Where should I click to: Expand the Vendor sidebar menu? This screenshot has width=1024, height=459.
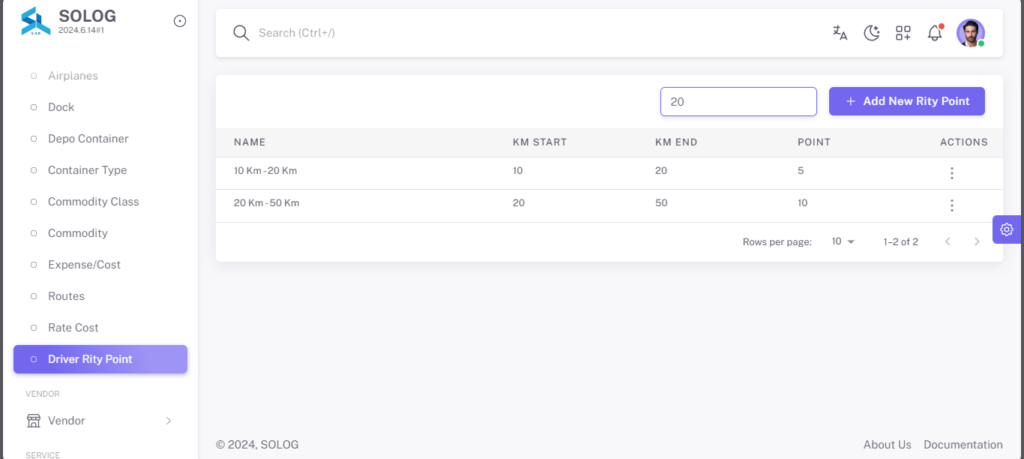pos(100,420)
